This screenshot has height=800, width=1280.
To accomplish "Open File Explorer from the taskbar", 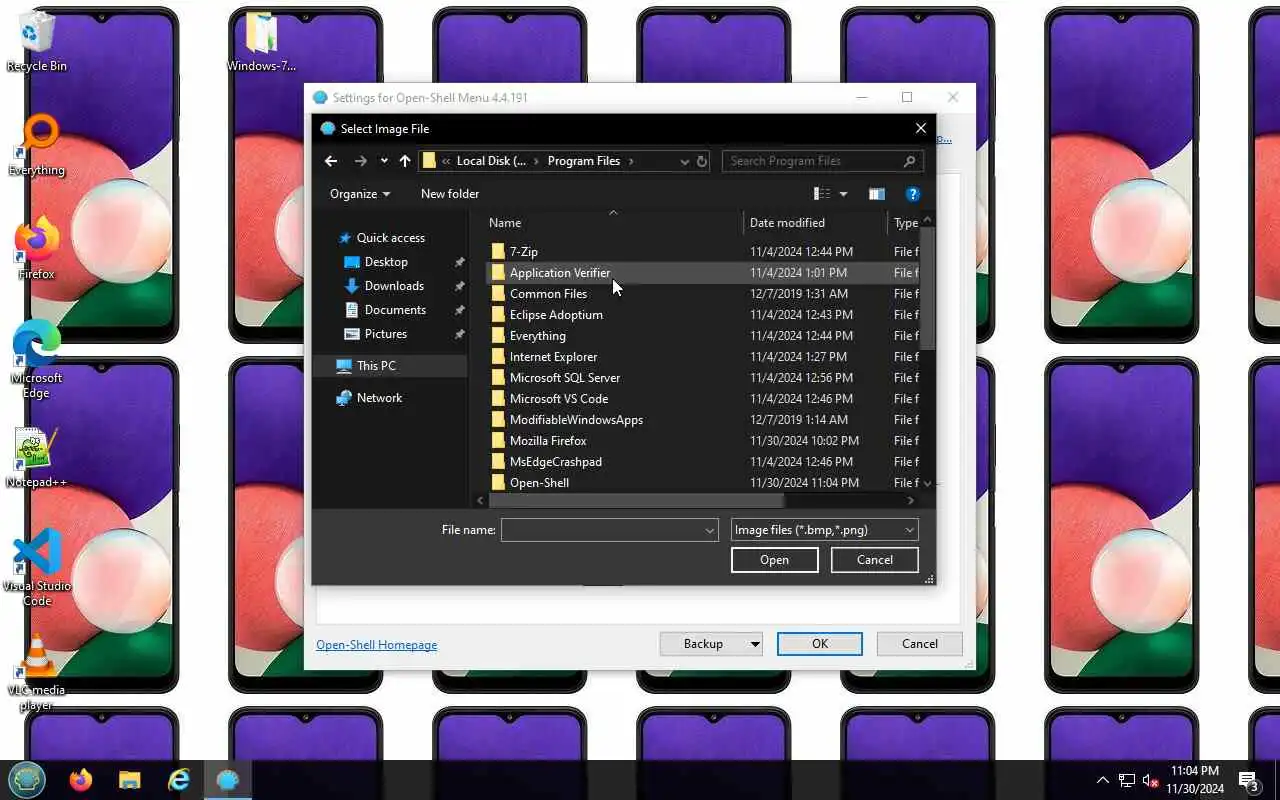I will point(130,780).
